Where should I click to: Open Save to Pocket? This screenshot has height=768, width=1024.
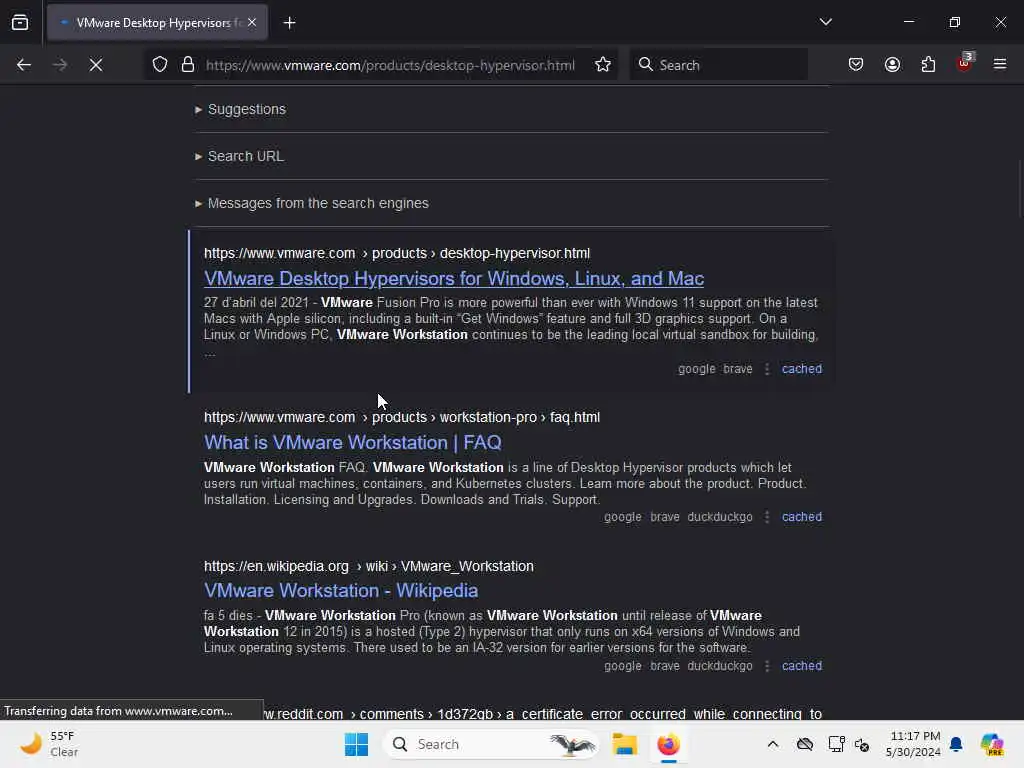[856, 65]
